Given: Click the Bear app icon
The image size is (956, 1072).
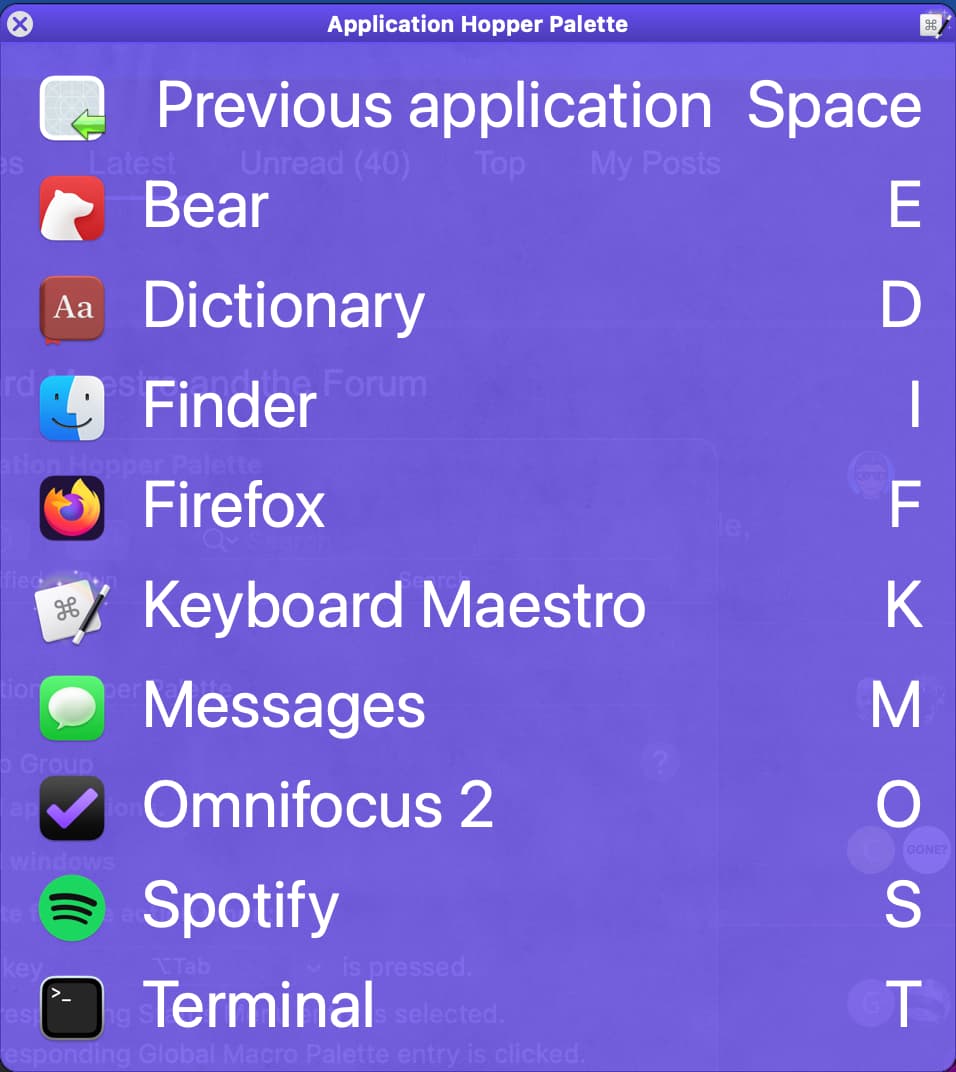Looking at the screenshot, I should pos(72,209).
